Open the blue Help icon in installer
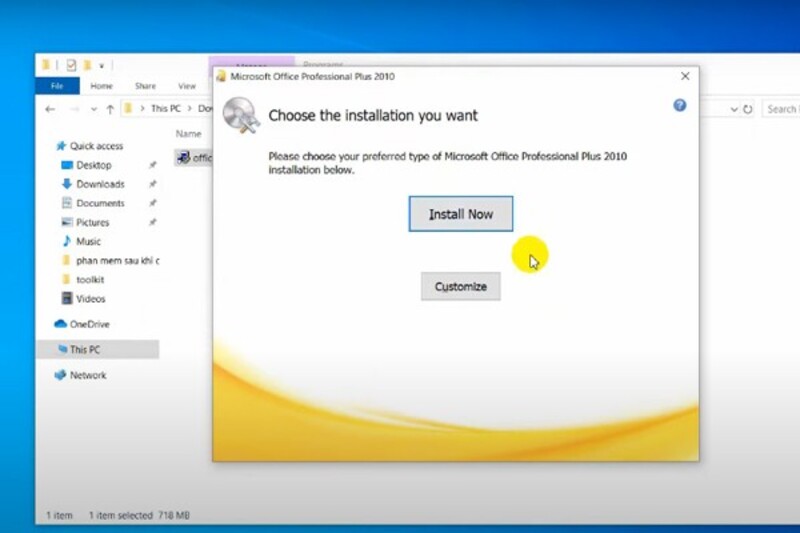The image size is (800, 533). point(680,105)
